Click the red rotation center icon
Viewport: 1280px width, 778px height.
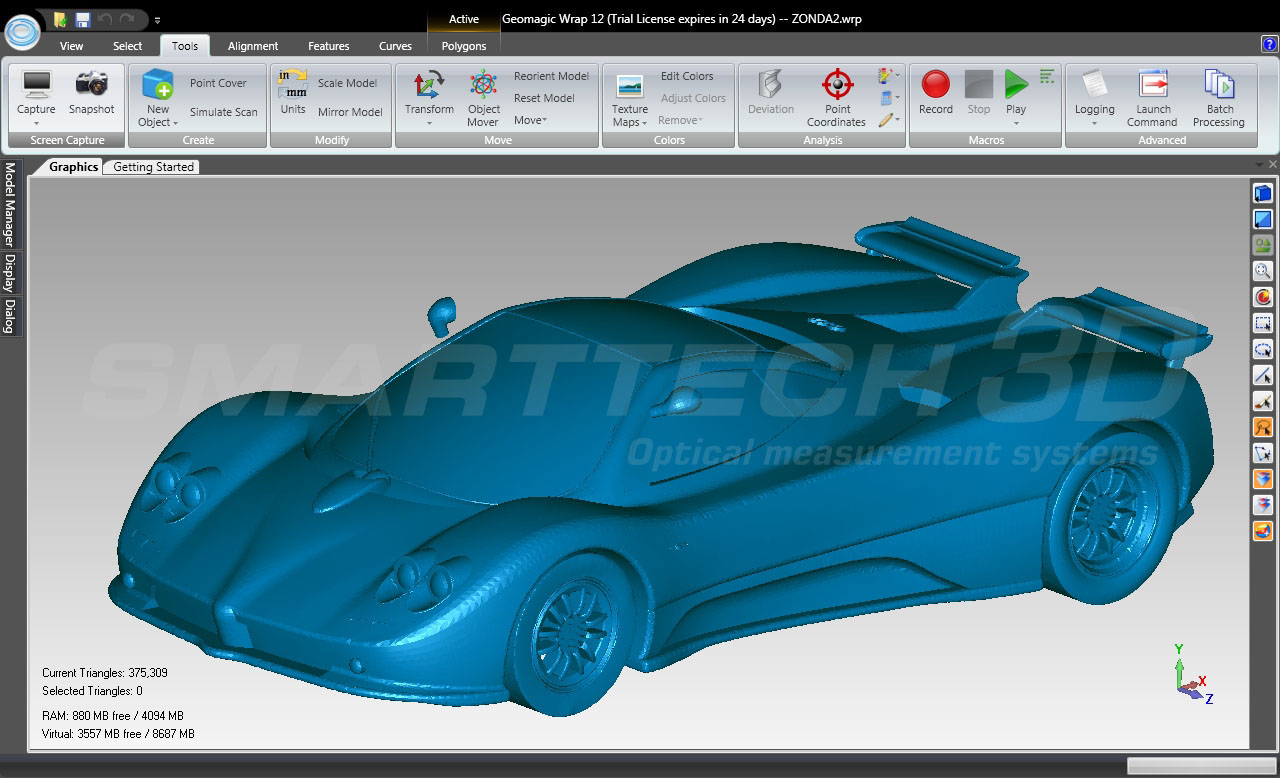1263,297
